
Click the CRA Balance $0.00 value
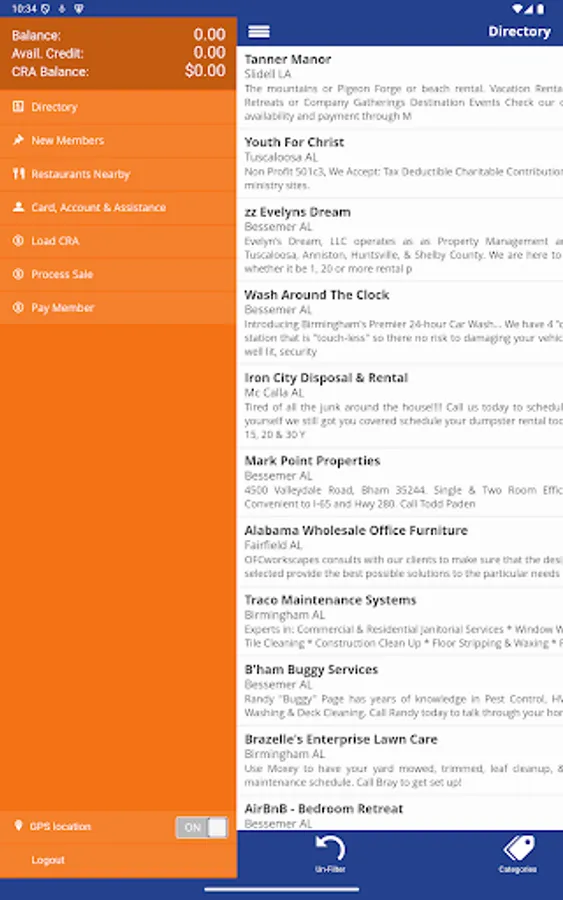point(205,71)
